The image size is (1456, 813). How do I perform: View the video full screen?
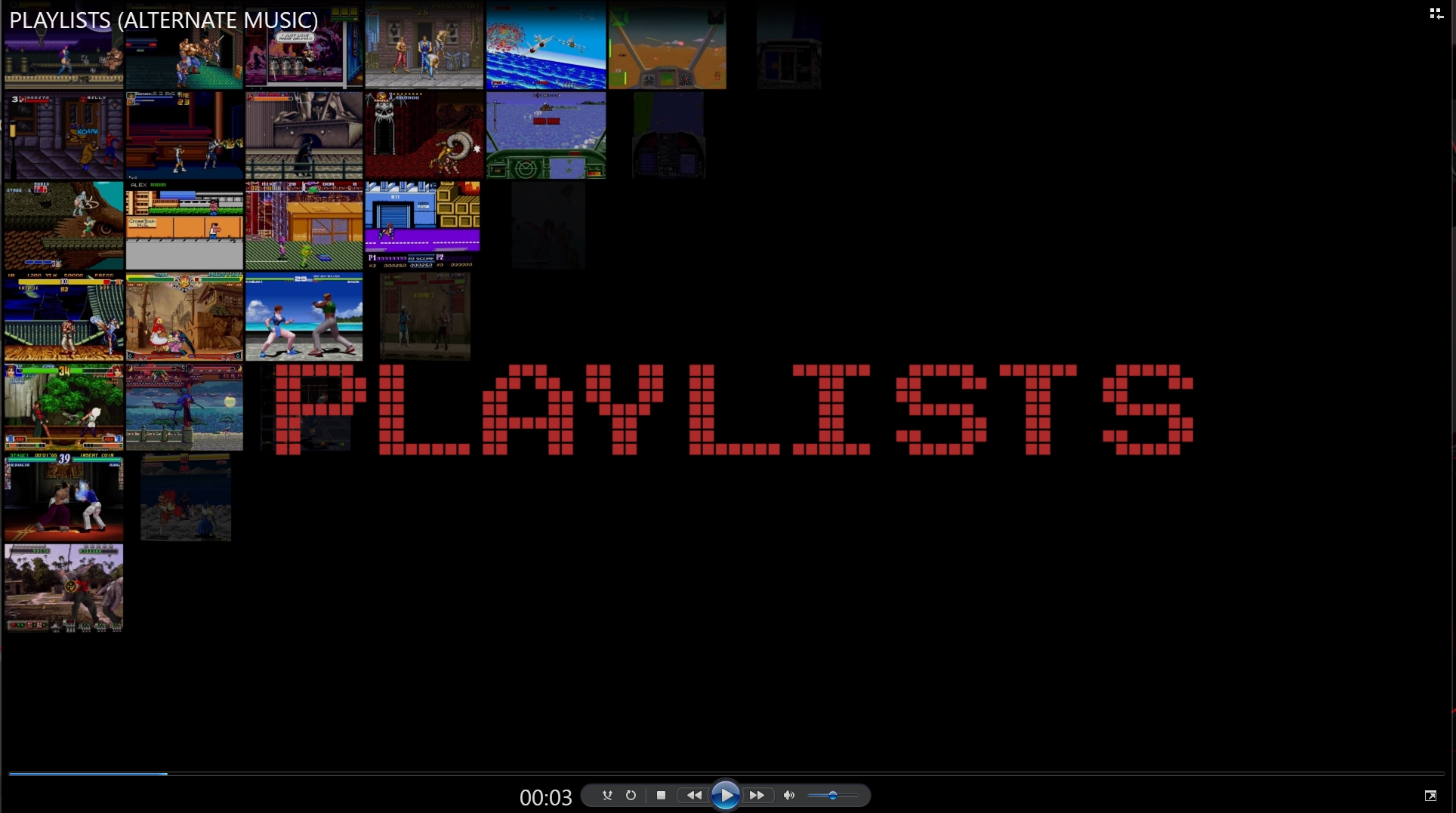(x=1430, y=796)
